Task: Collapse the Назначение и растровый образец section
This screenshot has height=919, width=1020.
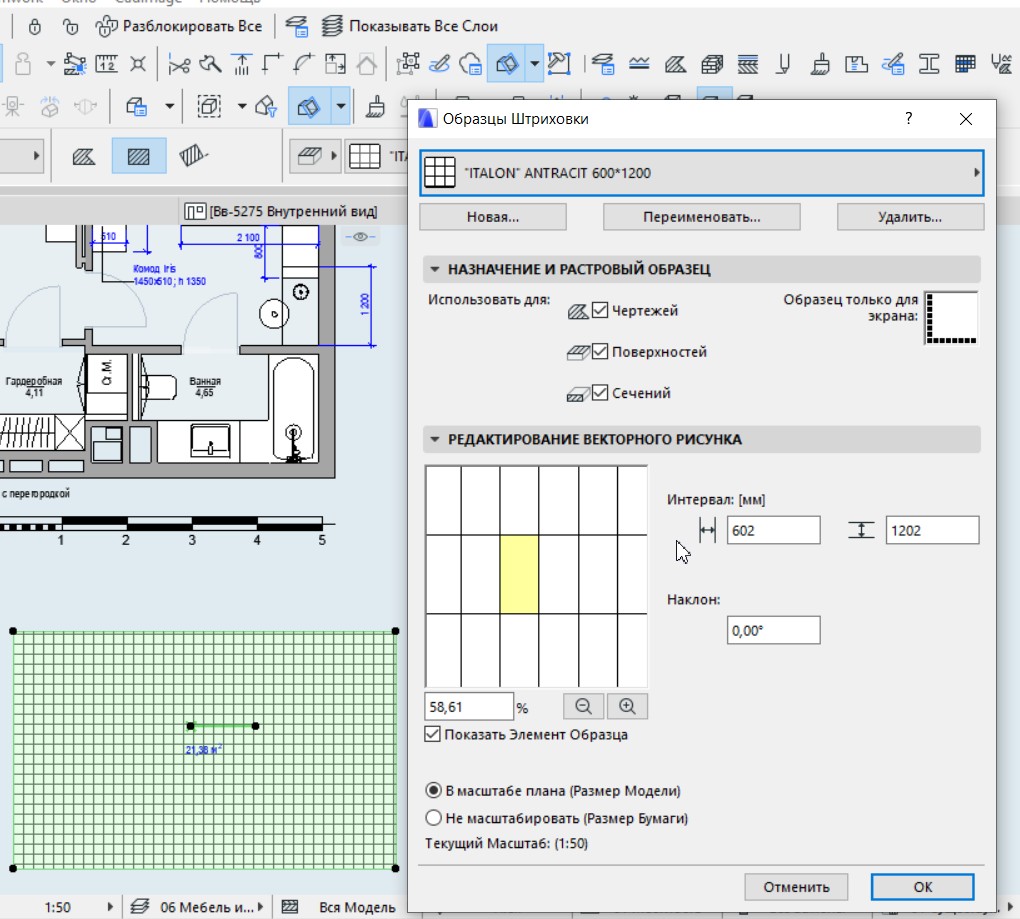Action: [434, 270]
